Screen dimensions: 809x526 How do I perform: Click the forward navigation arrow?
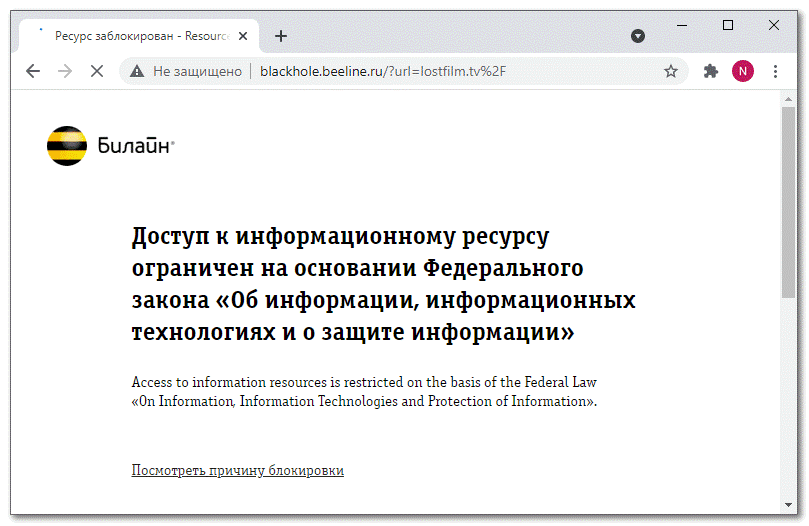point(65,71)
